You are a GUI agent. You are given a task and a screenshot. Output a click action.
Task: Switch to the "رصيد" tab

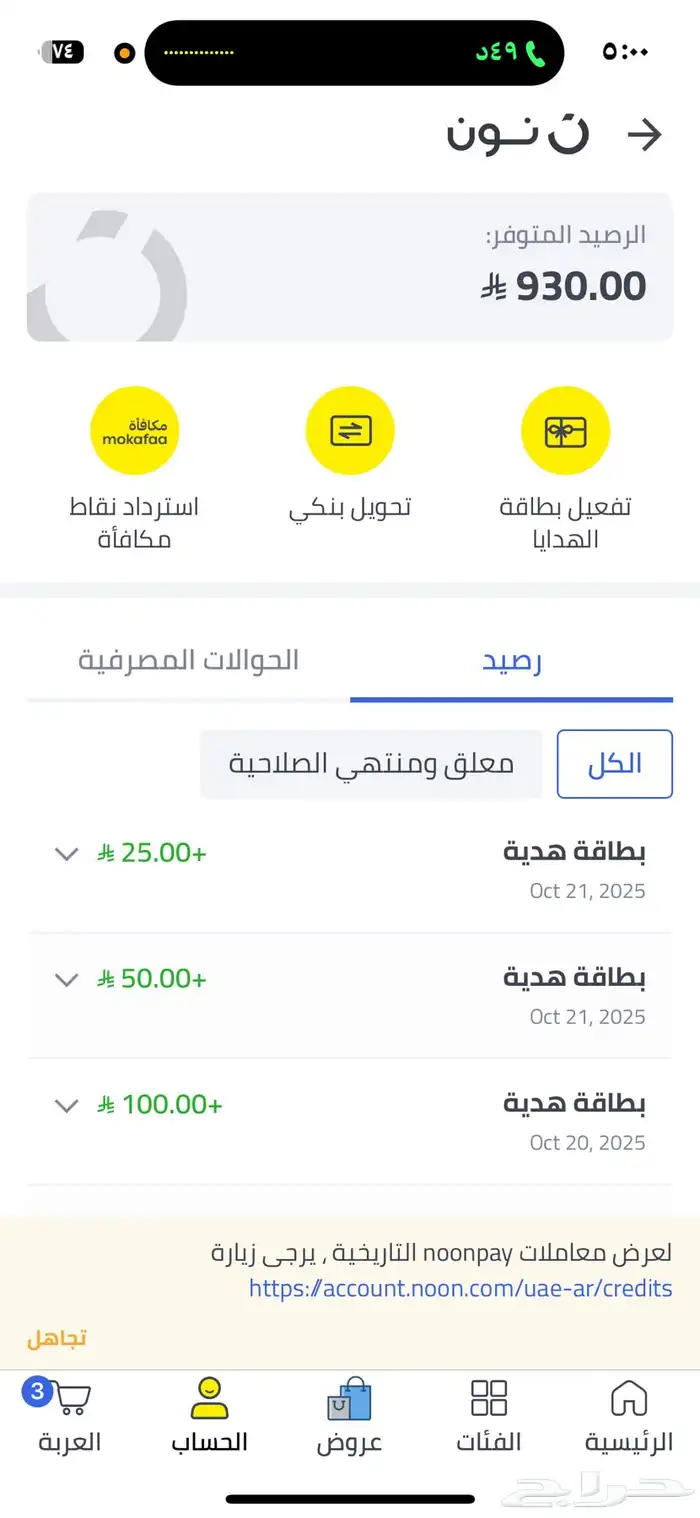512,661
